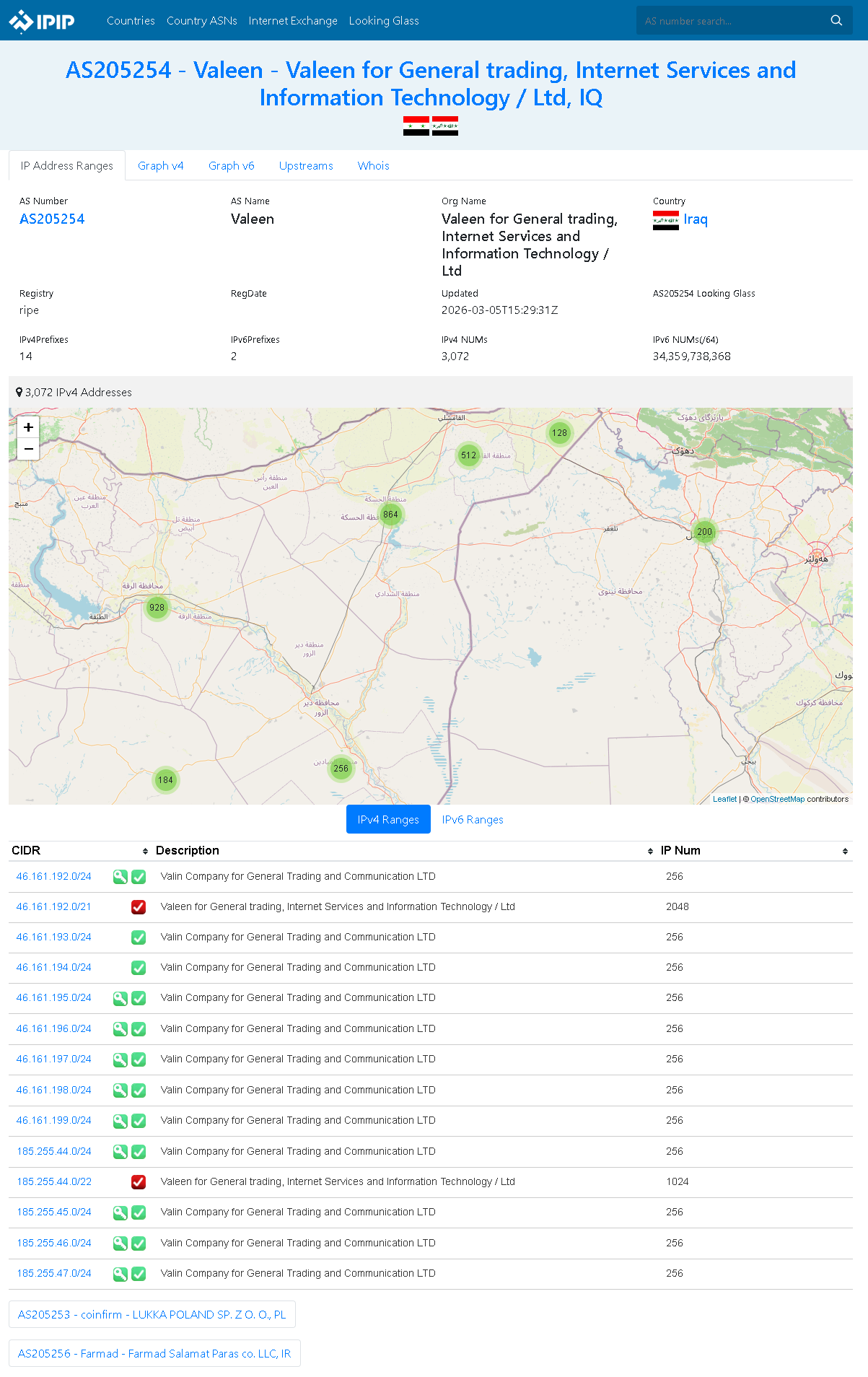
Task: Click the Iraq flag next to Country
Action: pos(666,220)
